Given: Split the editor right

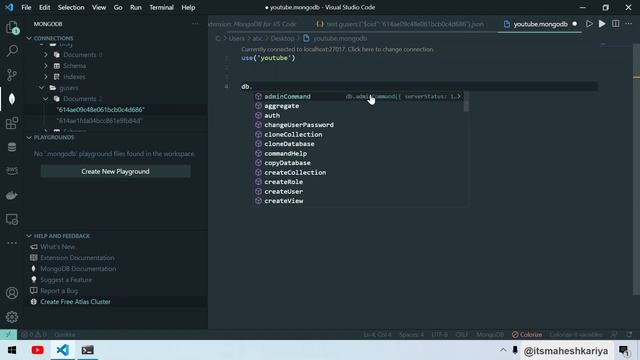Looking at the screenshot, I should (616, 24).
